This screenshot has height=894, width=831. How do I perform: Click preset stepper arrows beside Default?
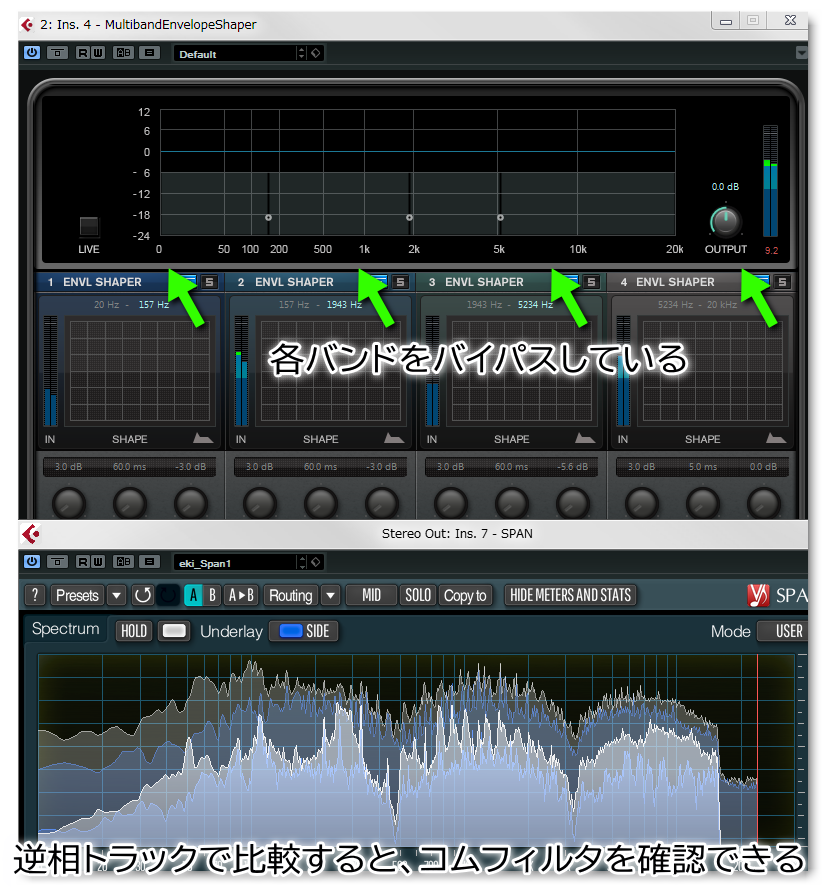pyautogui.click(x=302, y=54)
